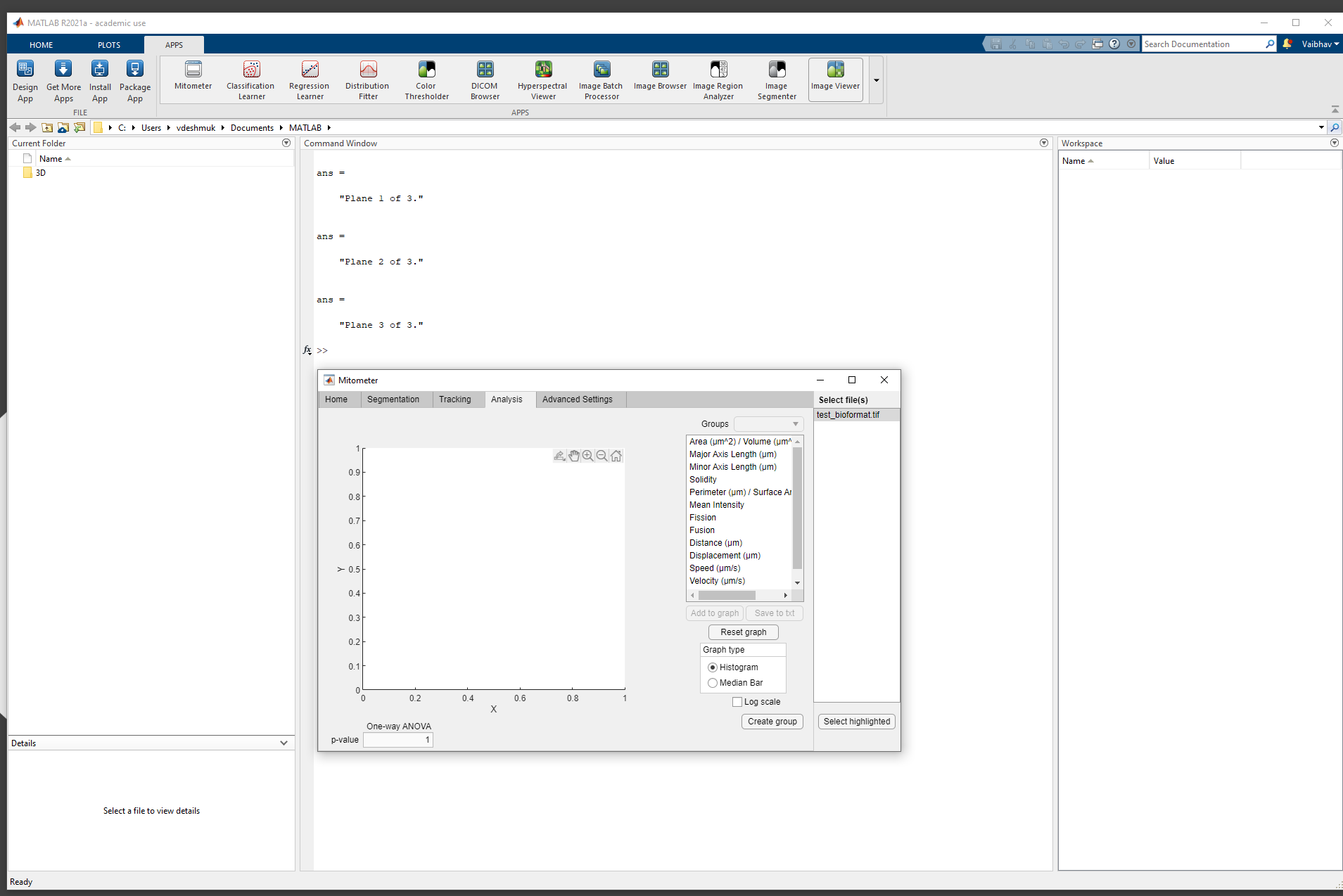
Task: Collapse the Details panel
Action: 284,743
